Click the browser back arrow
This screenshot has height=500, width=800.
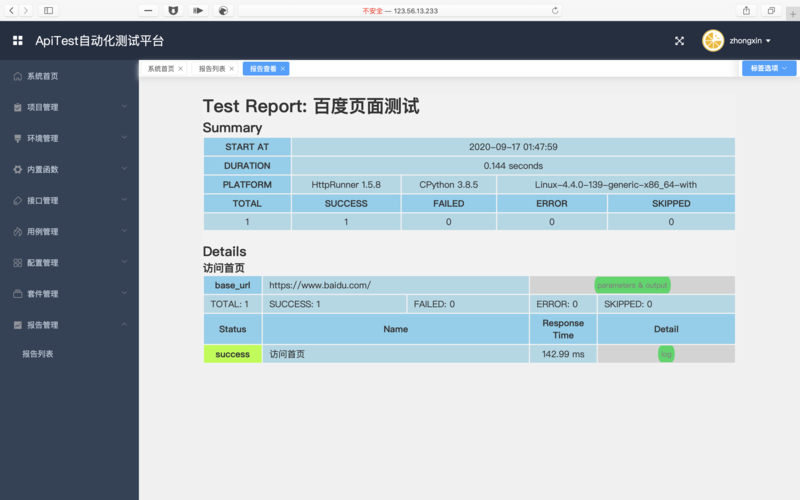point(12,10)
